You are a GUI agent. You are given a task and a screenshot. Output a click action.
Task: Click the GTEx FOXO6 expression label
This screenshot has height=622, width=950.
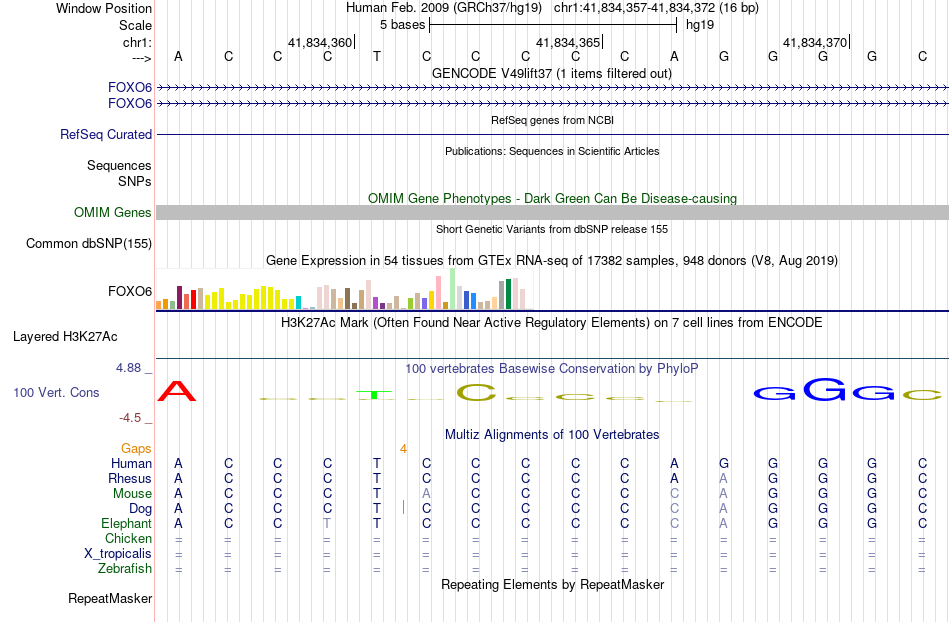tap(130, 291)
